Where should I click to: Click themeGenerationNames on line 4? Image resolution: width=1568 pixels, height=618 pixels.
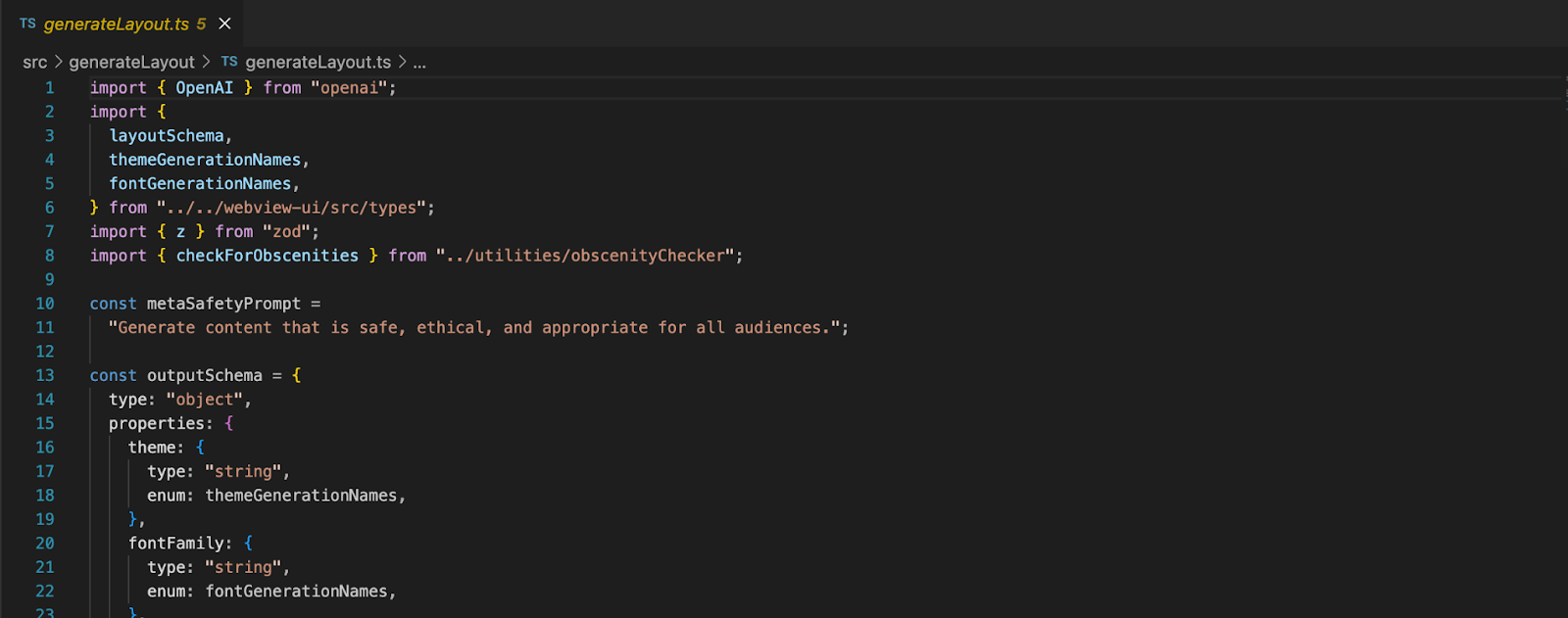pyautogui.click(x=205, y=160)
